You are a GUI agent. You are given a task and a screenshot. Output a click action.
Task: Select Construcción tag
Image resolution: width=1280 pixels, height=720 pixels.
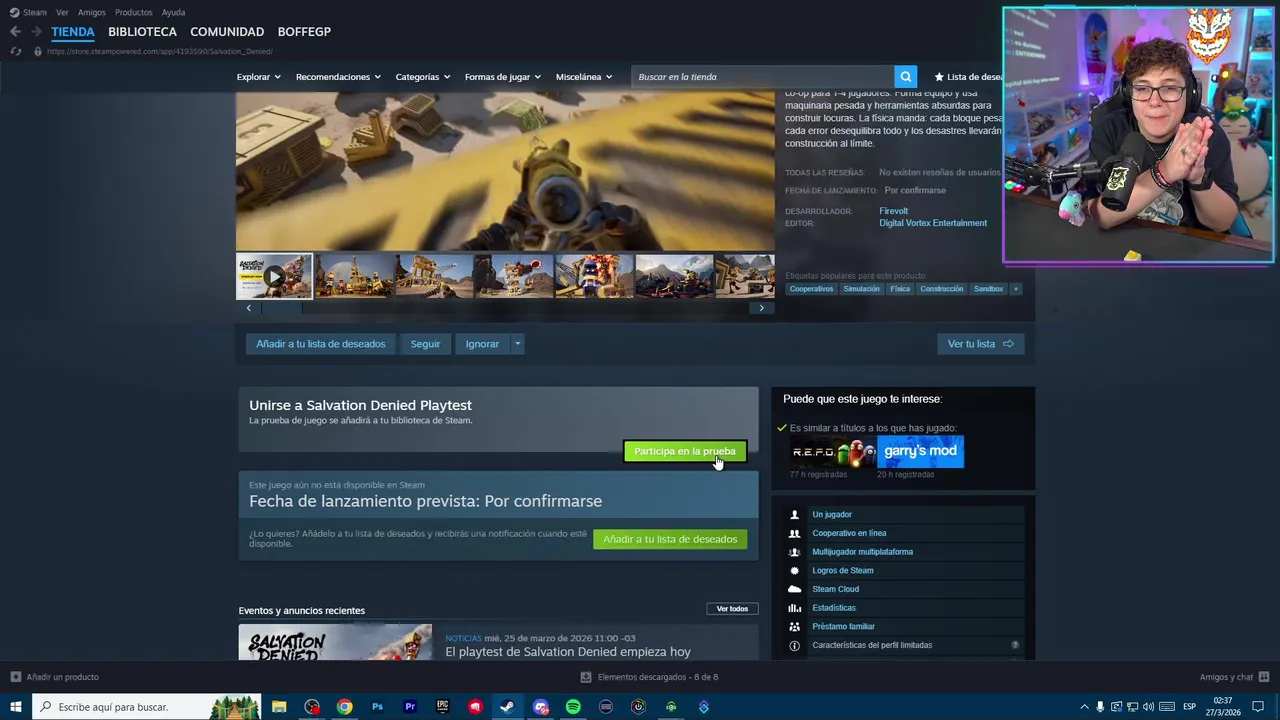coord(941,289)
